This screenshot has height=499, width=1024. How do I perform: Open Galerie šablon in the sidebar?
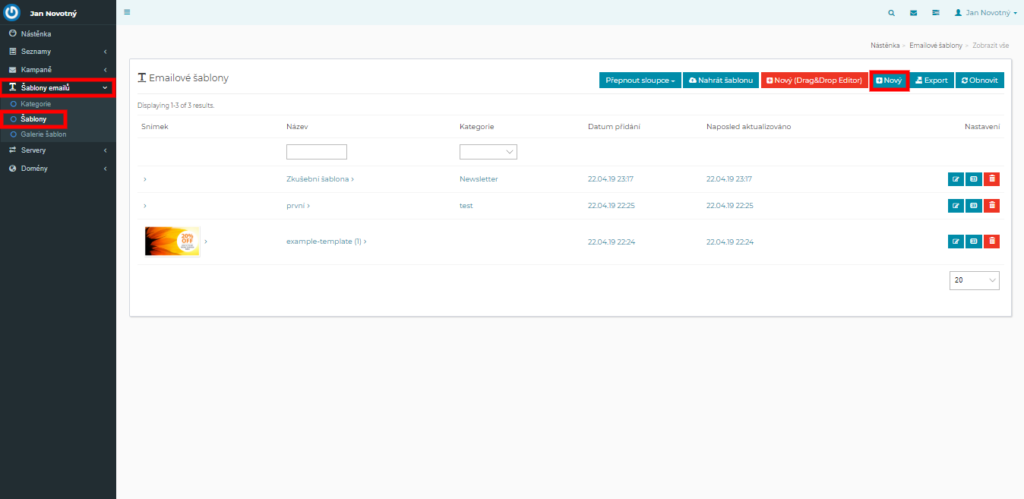(x=43, y=134)
